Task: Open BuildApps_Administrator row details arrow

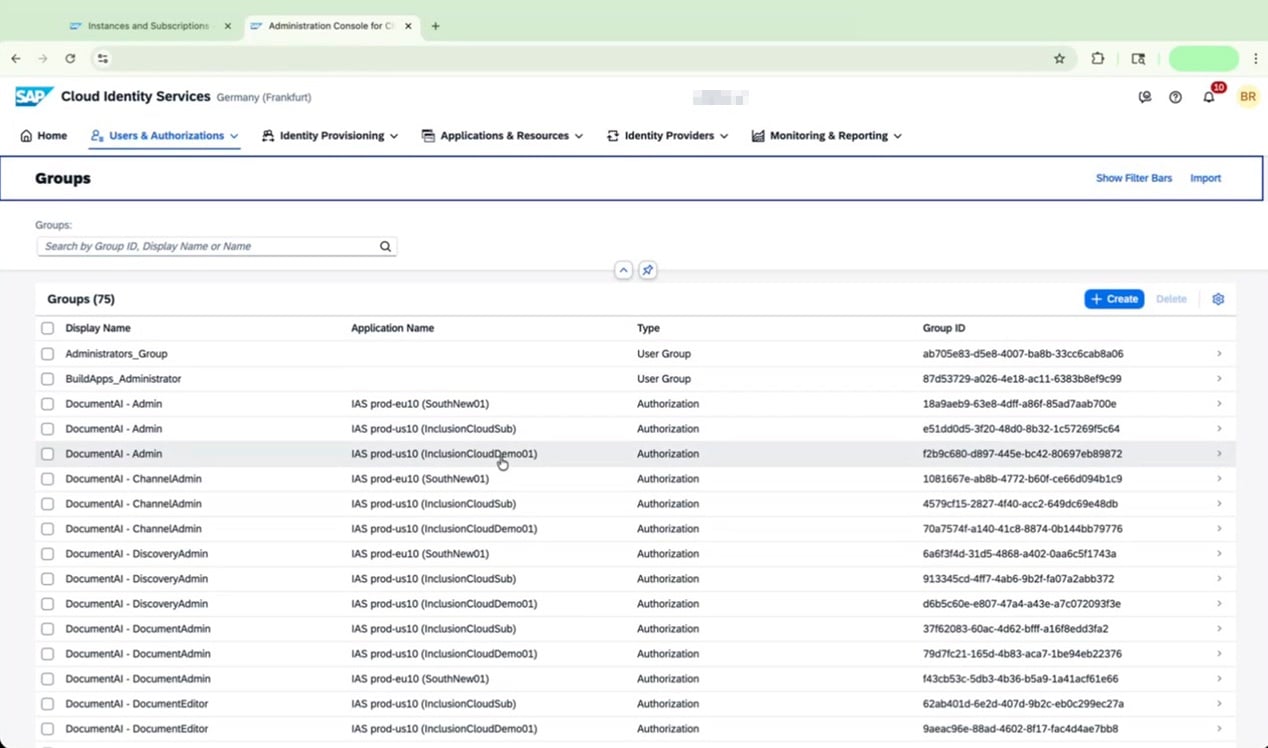Action: [x=1219, y=379]
